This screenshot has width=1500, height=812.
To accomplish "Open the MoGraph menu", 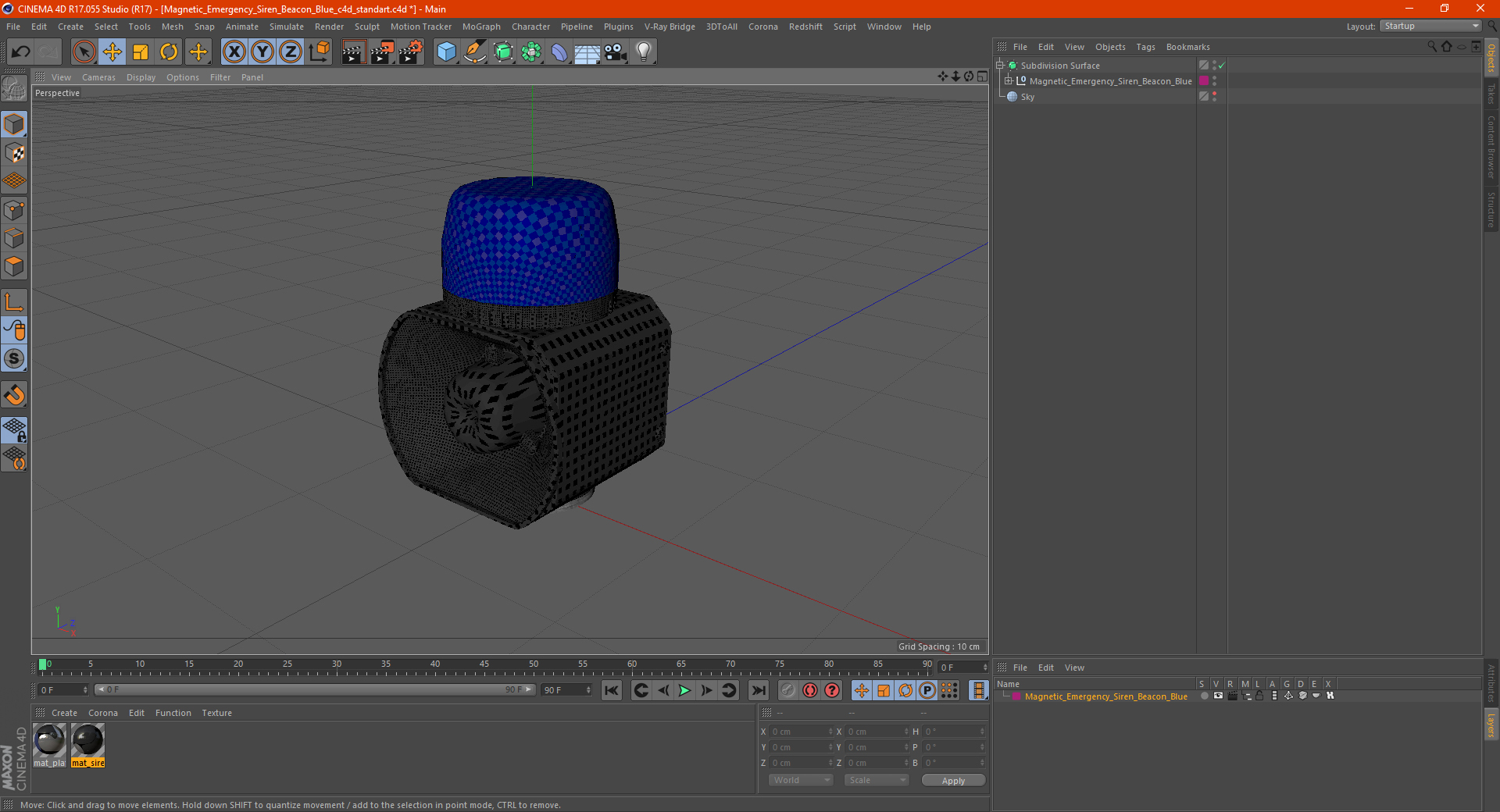I will [x=481, y=27].
